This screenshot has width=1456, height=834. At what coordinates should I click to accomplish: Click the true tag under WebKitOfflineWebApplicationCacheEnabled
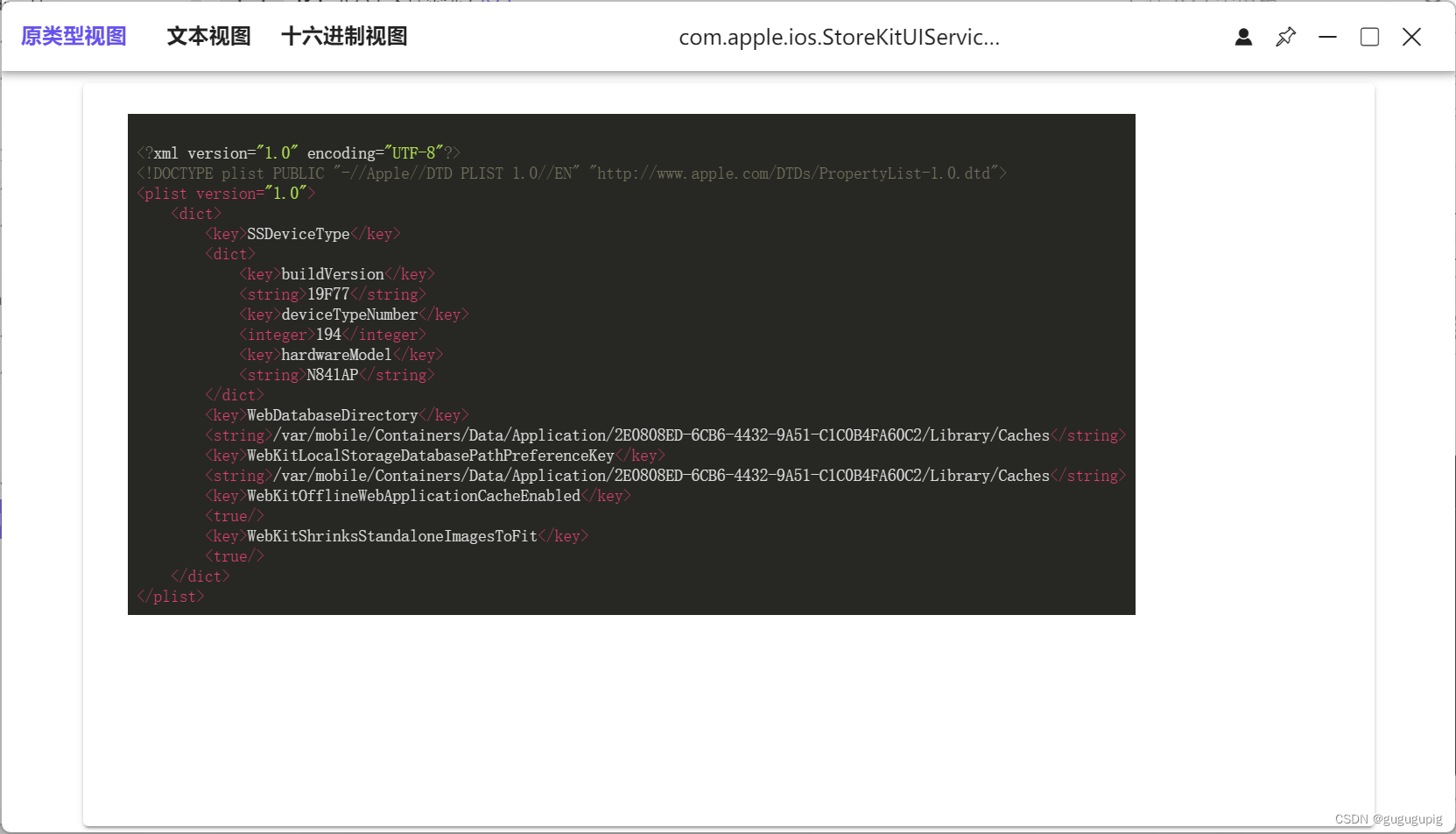(235, 516)
